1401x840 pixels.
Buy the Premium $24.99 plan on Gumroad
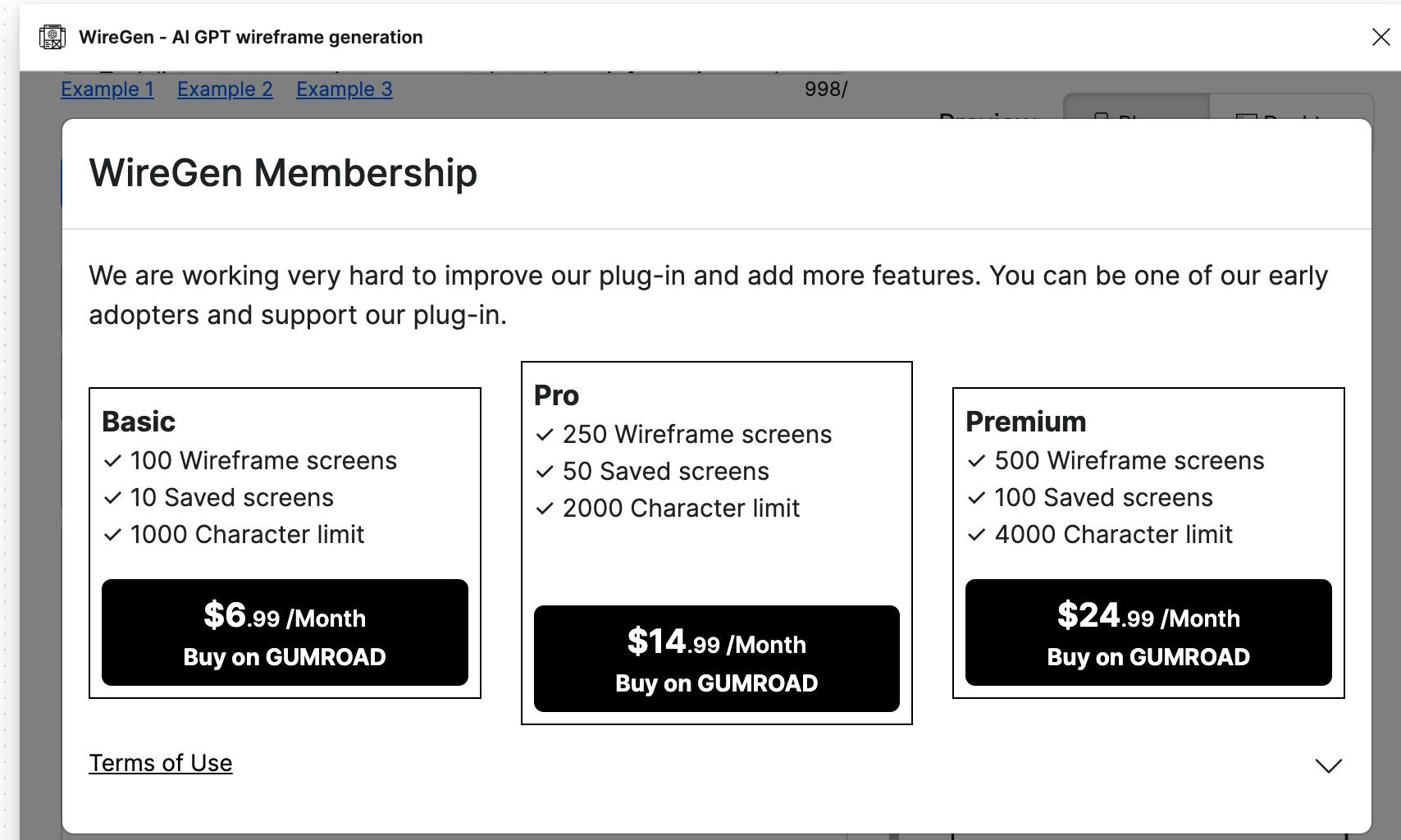1148,632
